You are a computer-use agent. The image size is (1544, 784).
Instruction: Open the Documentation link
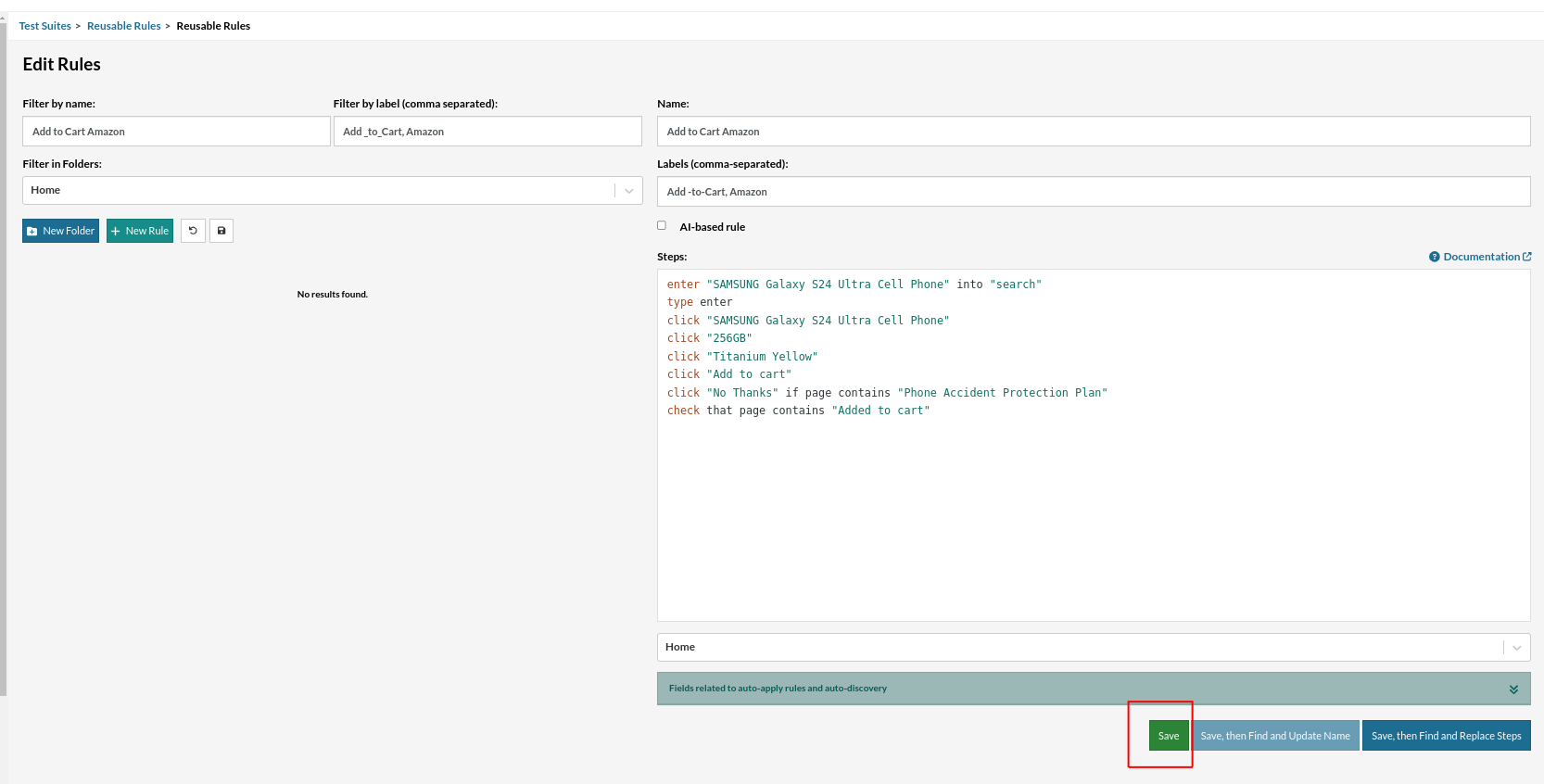1481,257
